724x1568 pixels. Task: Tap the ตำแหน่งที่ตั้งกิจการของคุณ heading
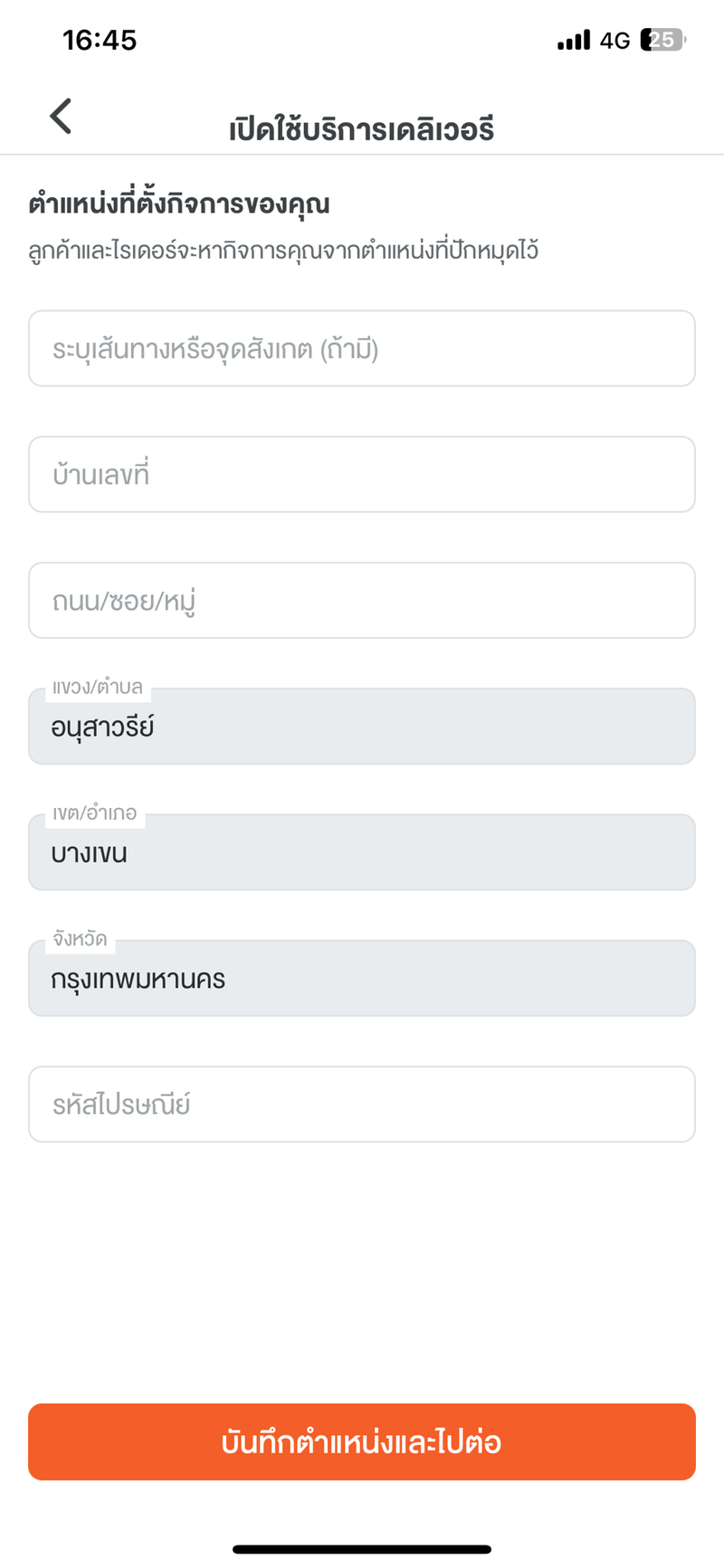(179, 204)
